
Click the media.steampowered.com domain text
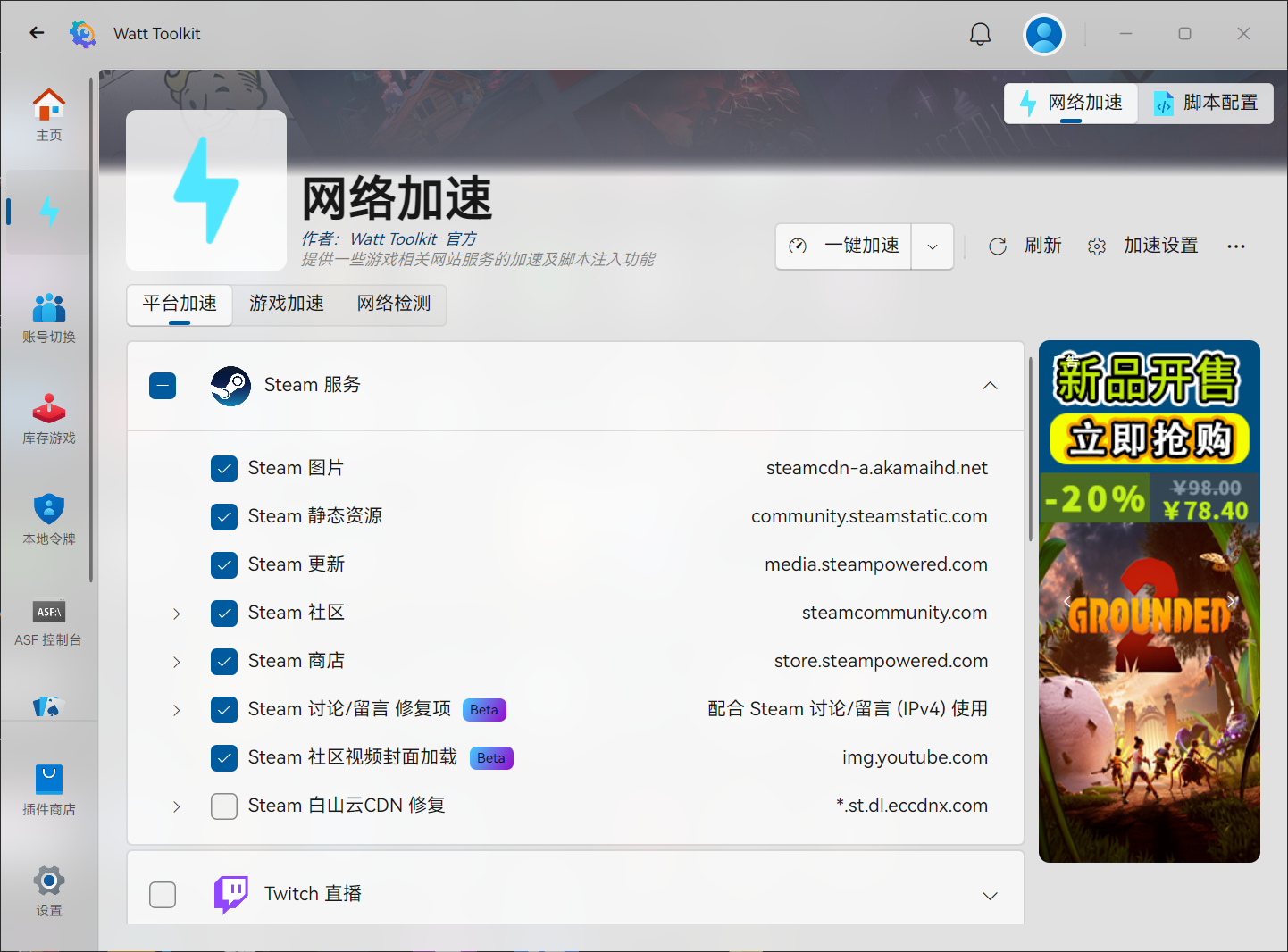point(876,564)
